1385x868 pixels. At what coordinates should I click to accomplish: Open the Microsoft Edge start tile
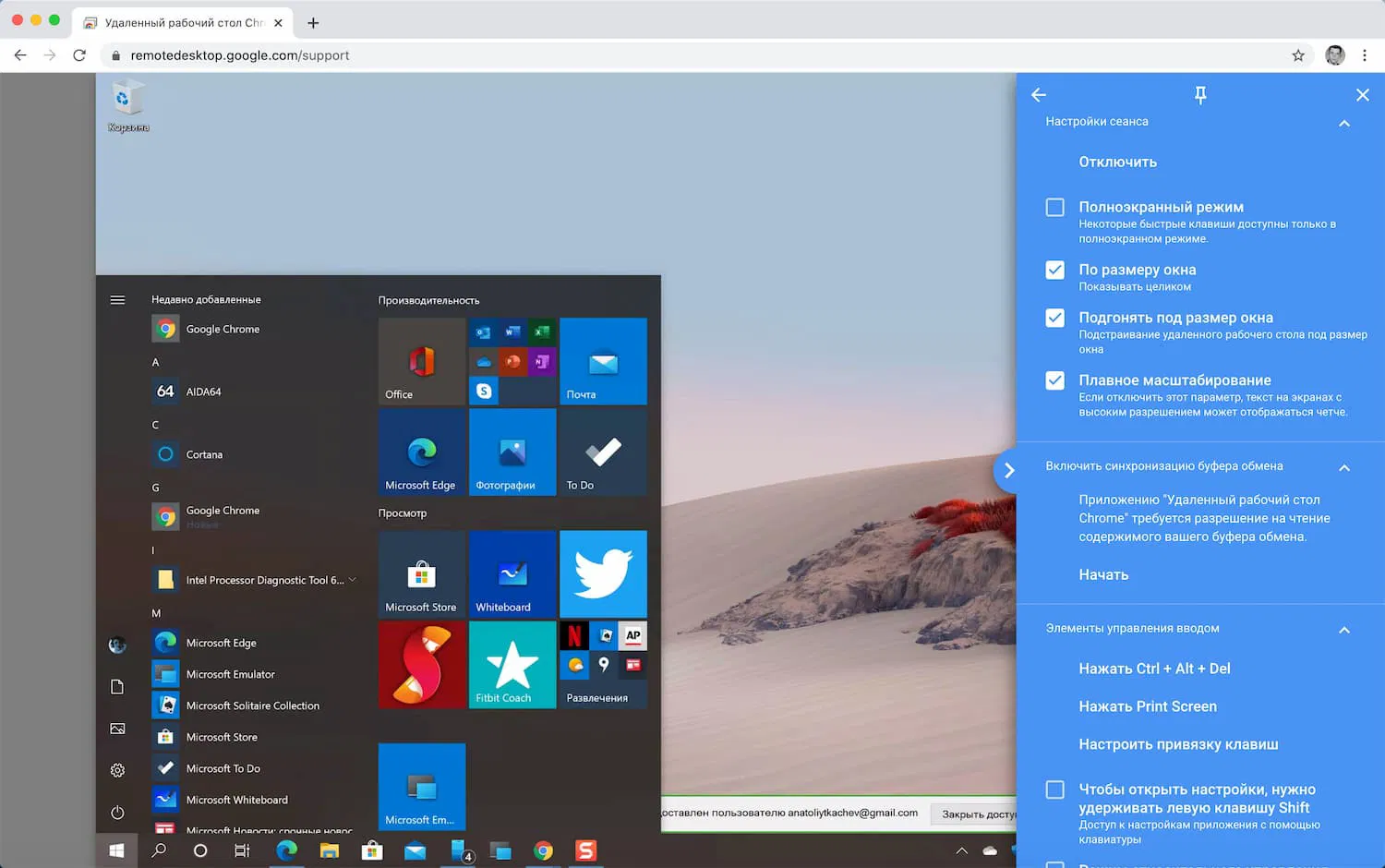click(422, 452)
